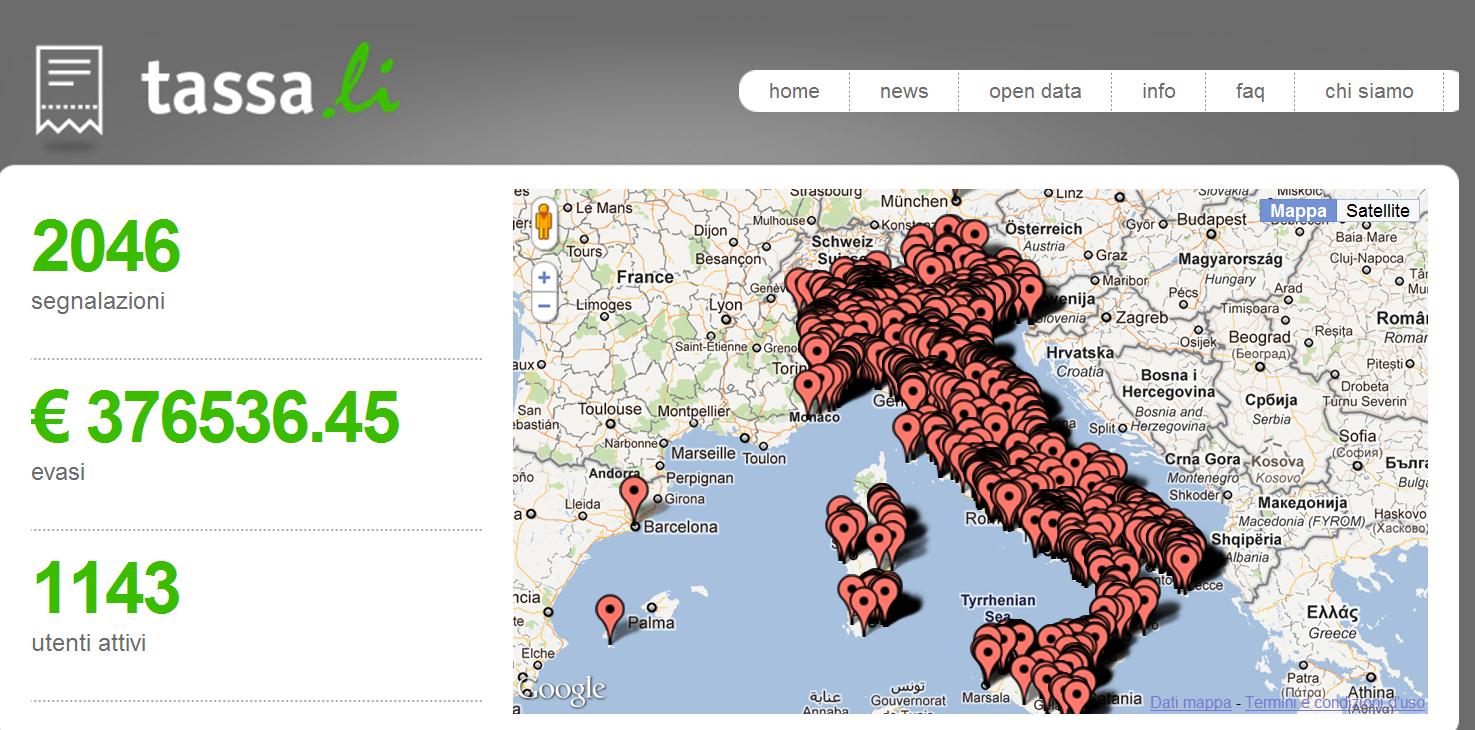Select the info menu item
The width and height of the screenshot is (1475, 730).
coord(1158,91)
